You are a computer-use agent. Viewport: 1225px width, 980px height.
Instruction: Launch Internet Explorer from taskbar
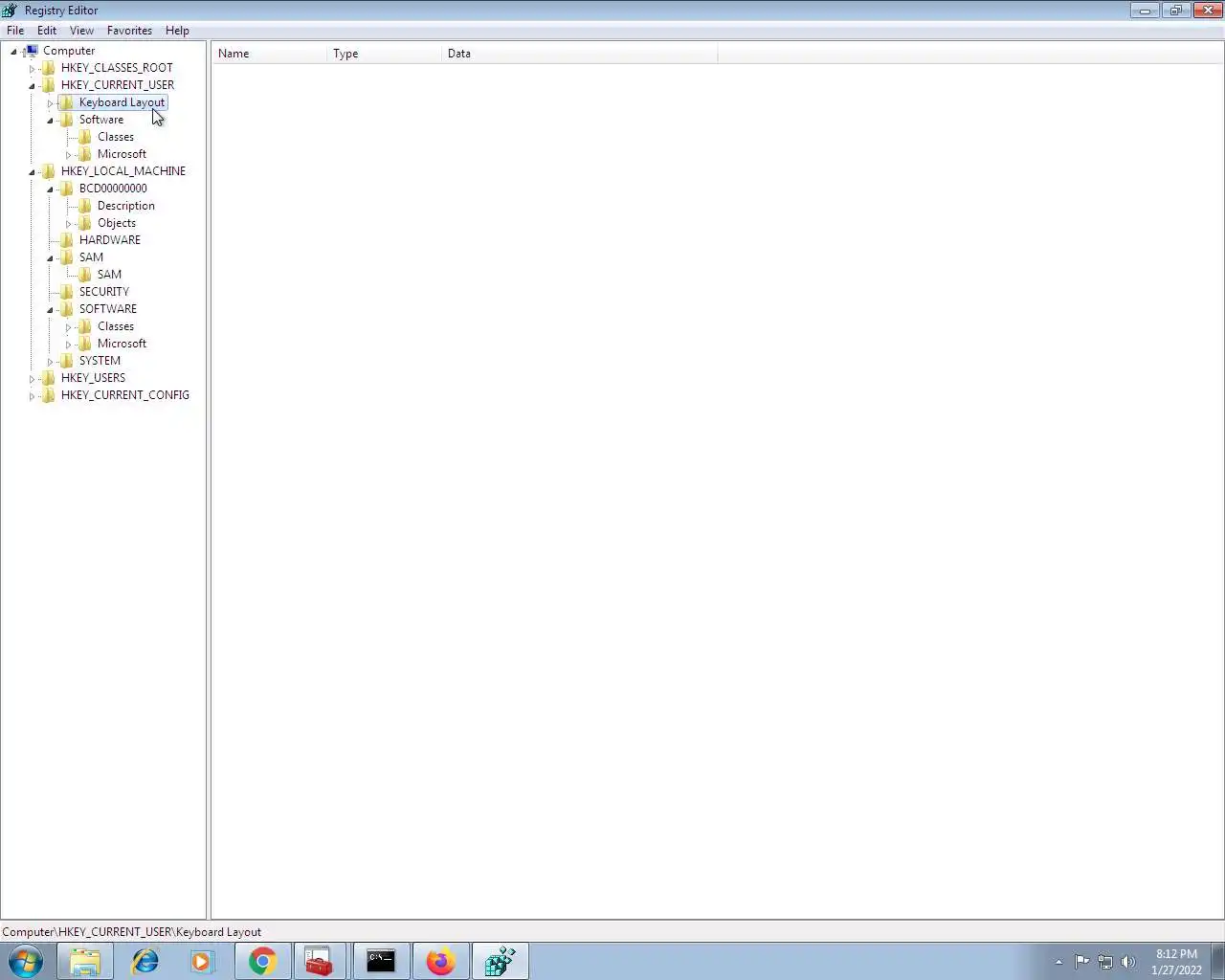[145, 961]
